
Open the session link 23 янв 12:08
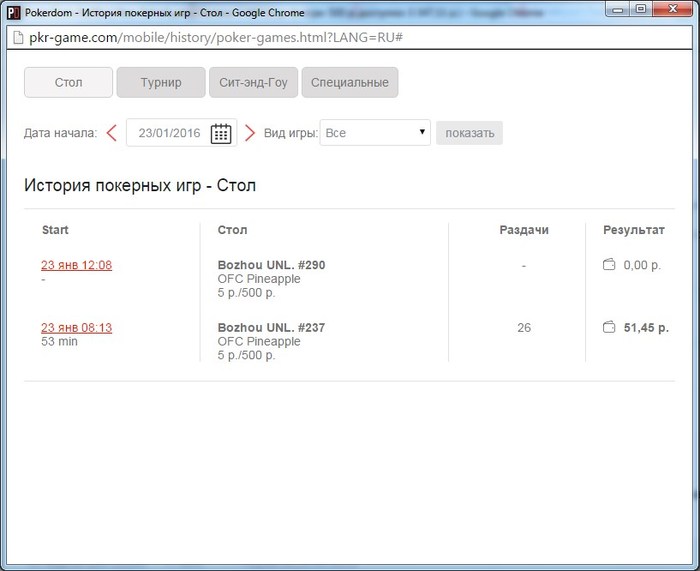click(76, 265)
